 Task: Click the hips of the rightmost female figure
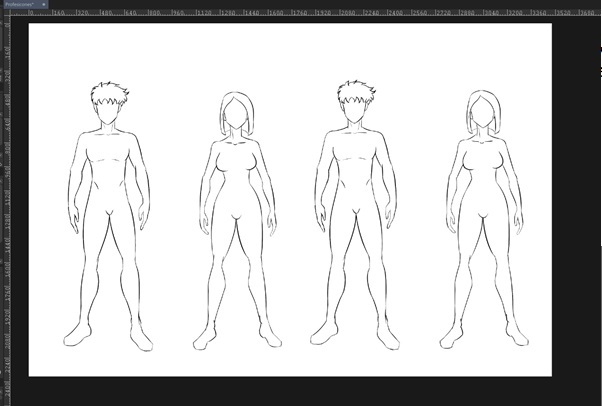click(481, 205)
